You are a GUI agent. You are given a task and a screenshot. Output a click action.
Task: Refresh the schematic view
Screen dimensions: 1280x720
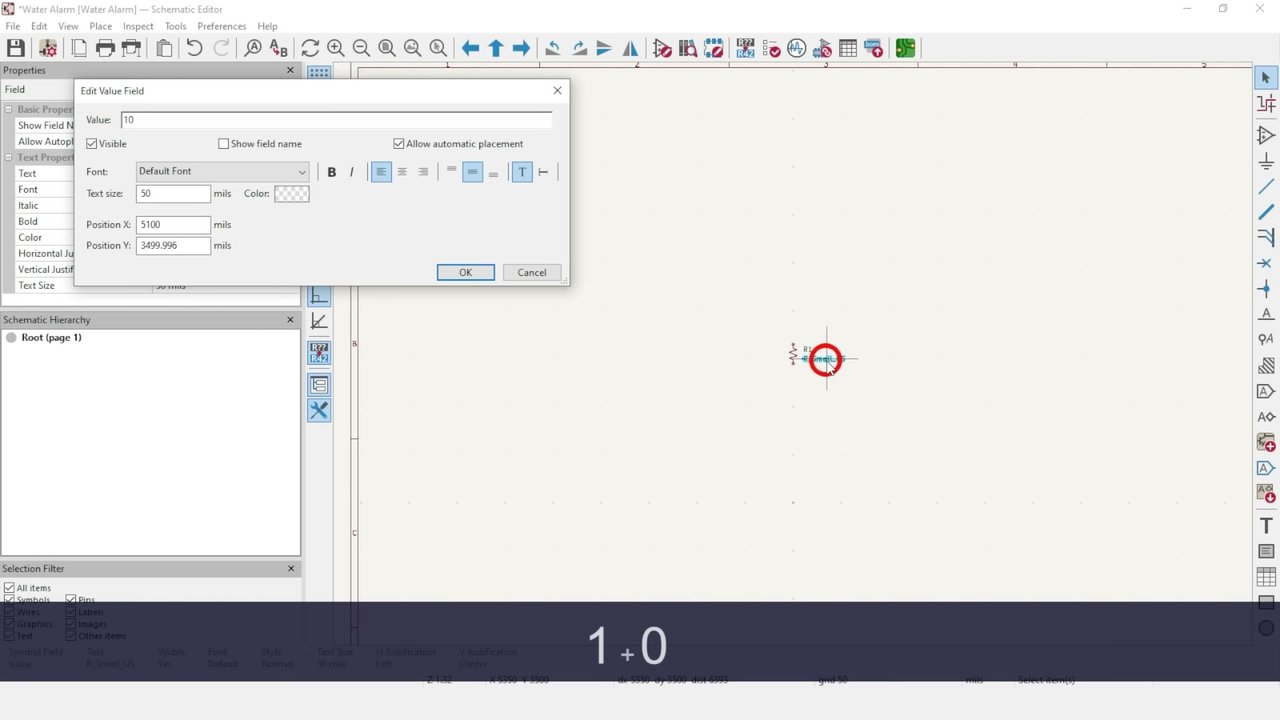[x=310, y=48]
